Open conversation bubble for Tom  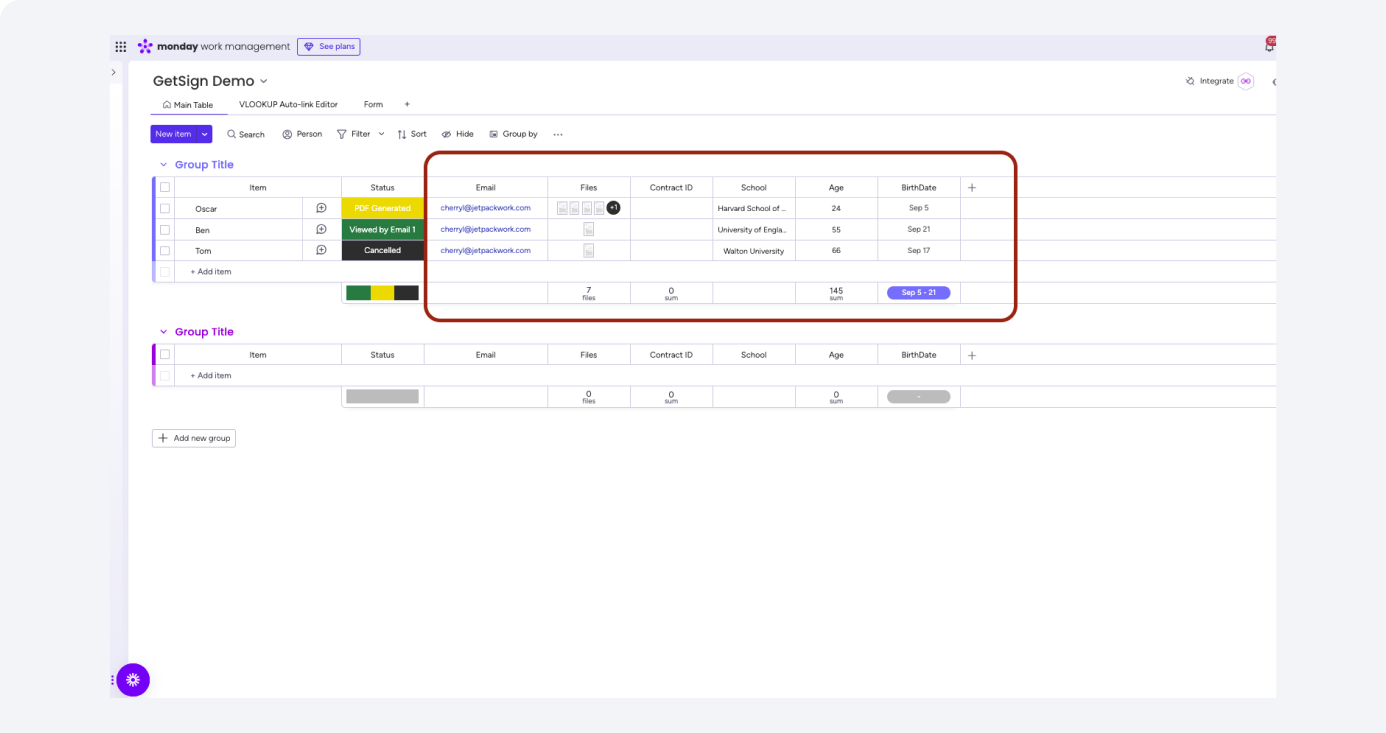pyautogui.click(x=321, y=250)
